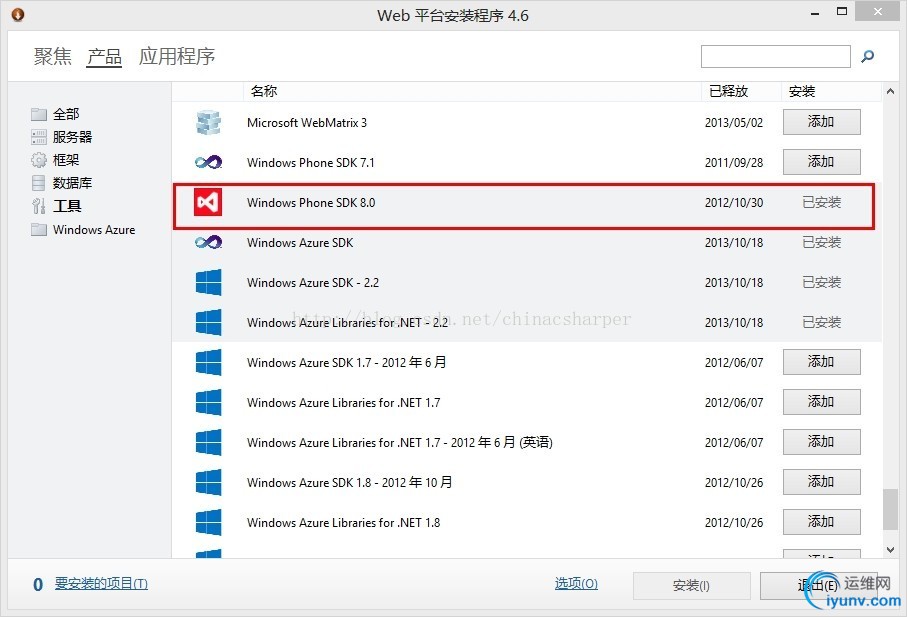The image size is (907, 617).
Task: Select the Windows Azure category
Action: (94, 230)
